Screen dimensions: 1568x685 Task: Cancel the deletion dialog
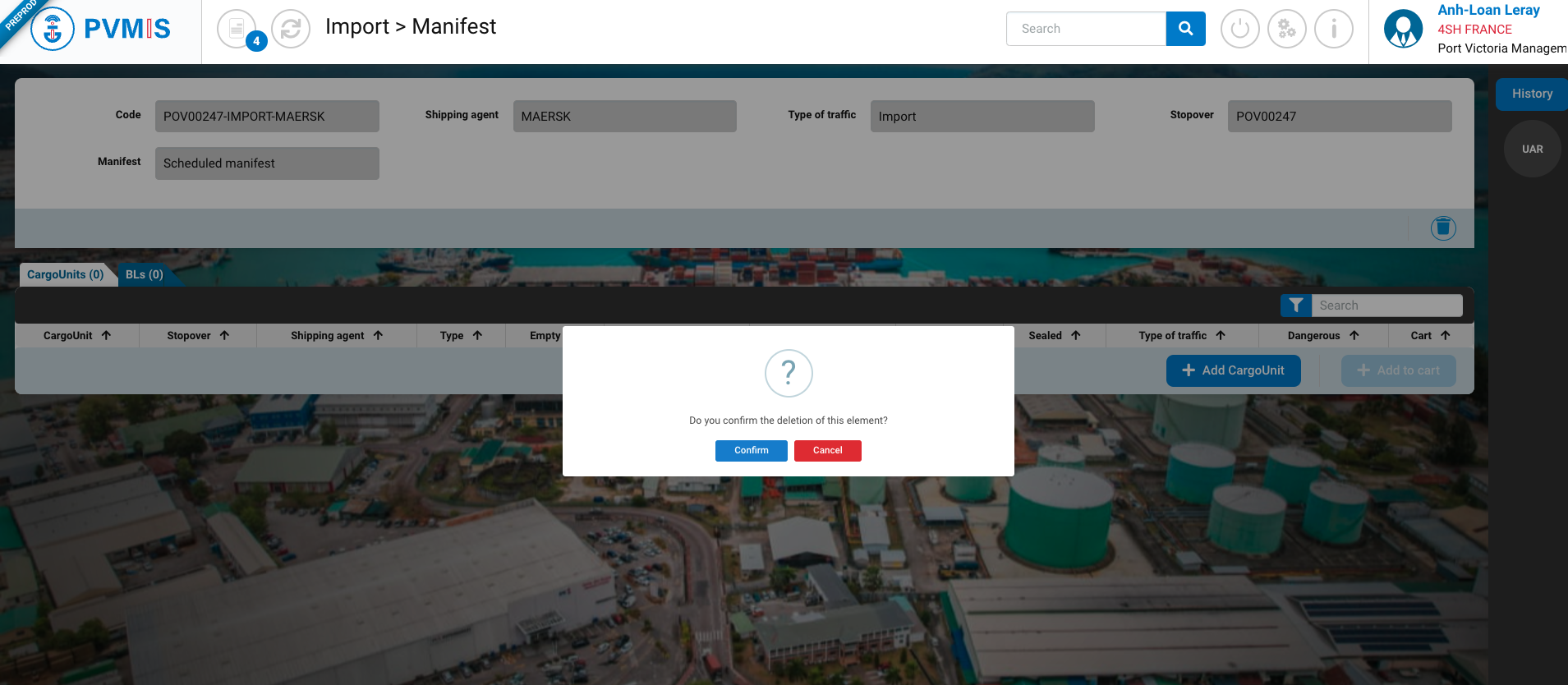827,450
